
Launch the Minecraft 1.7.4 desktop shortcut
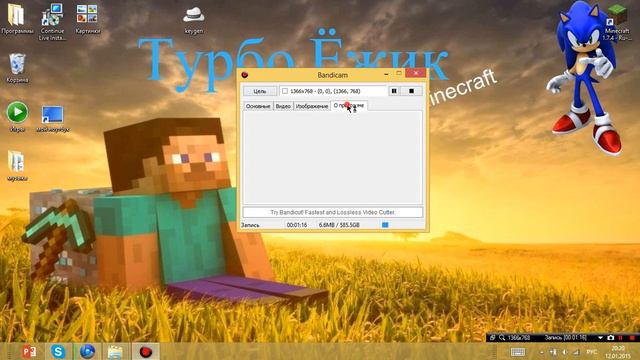click(x=617, y=21)
